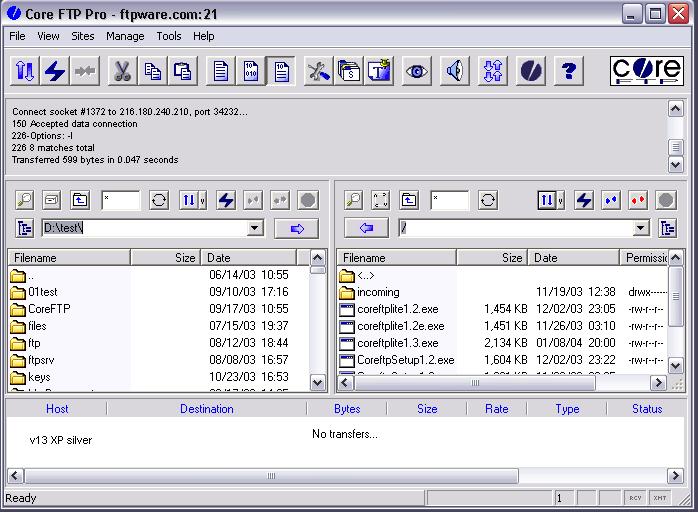The height and width of the screenshot is (512, 698).
Task: Open the Tools menu
Action: (x=169, y=36)
